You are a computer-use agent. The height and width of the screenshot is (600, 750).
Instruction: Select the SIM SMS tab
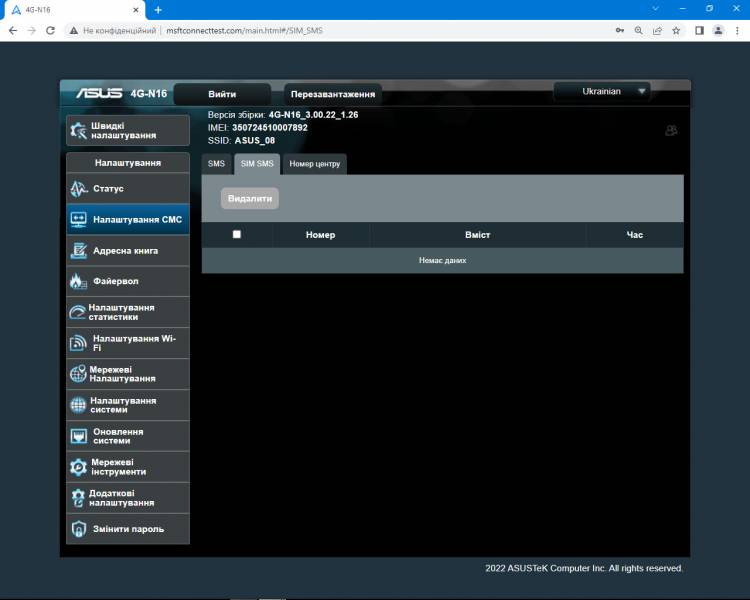coord(257,164)
